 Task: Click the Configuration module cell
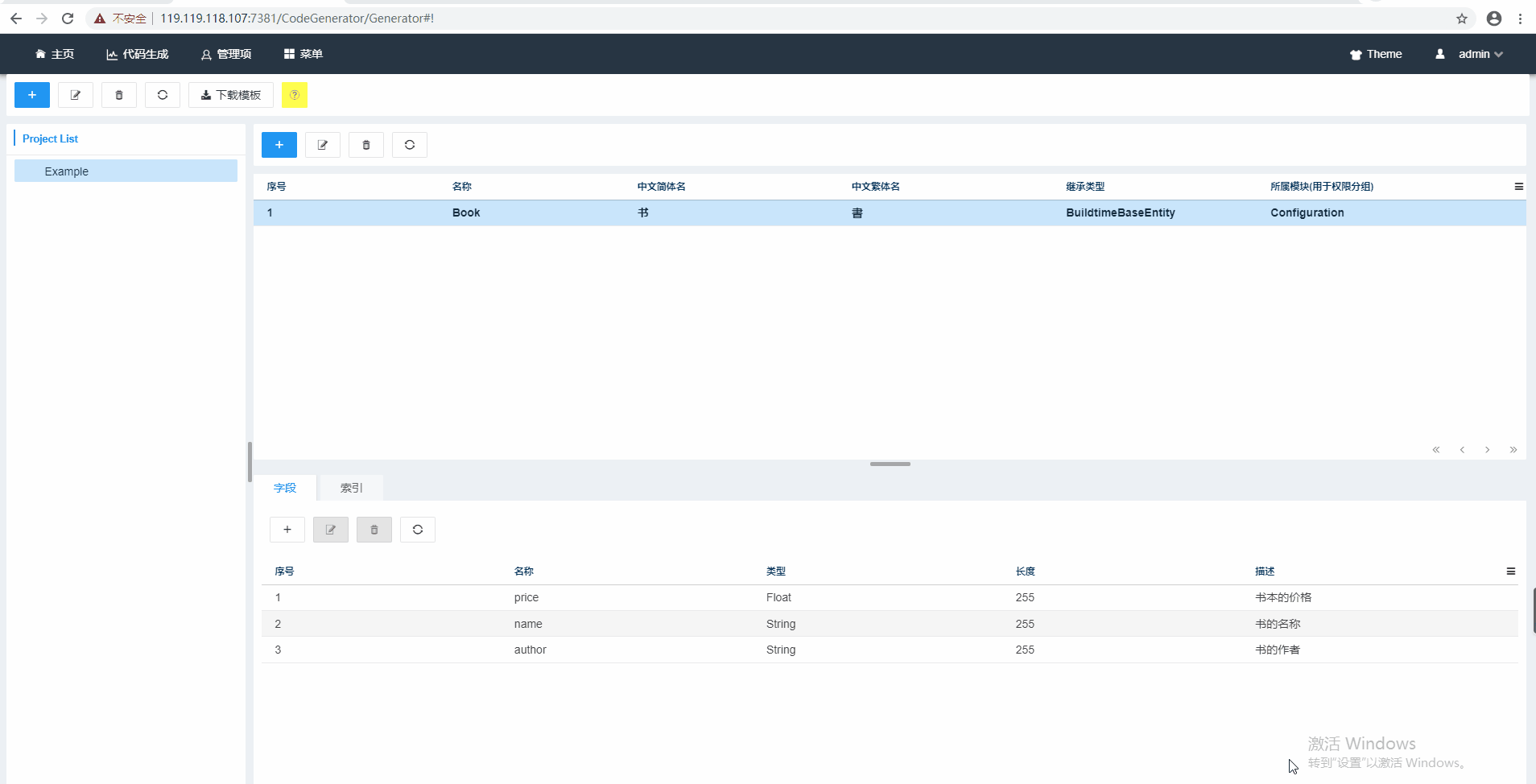[x=1307, y=213]
